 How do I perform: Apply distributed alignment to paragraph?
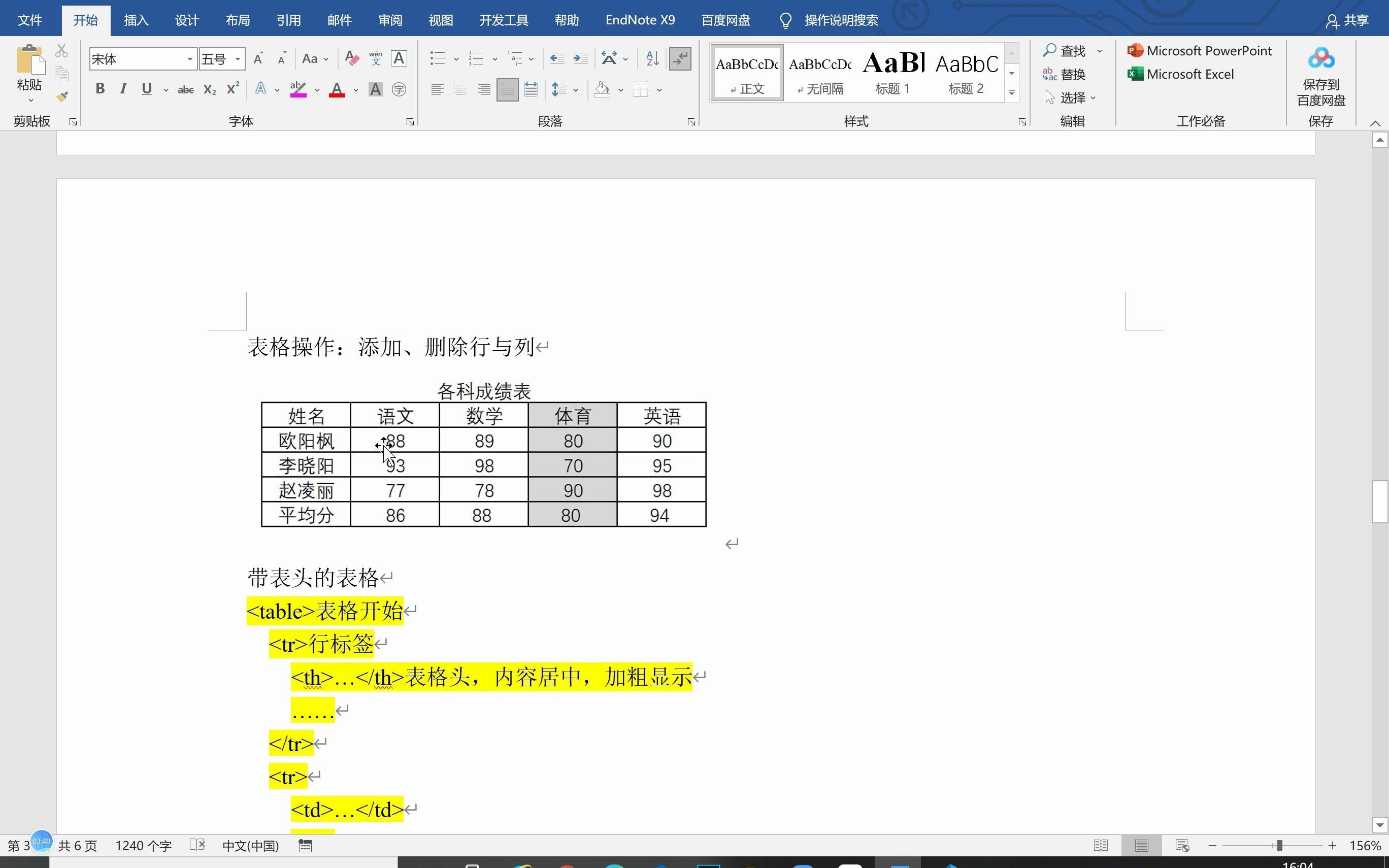pos(531,89)
